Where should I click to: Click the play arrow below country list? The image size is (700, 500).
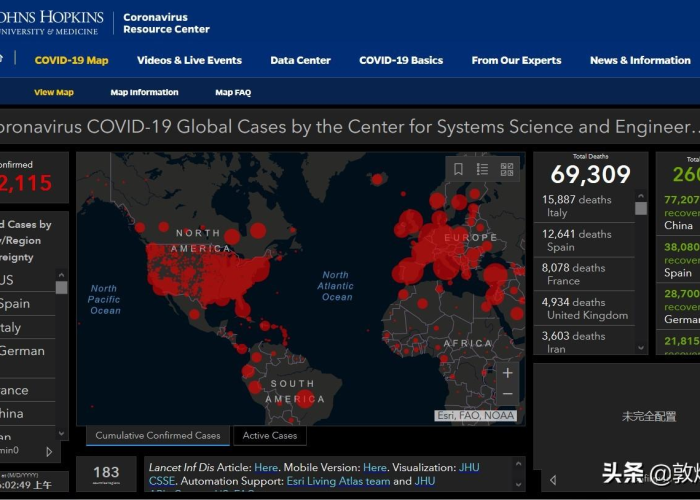click(x=49, y=452)
